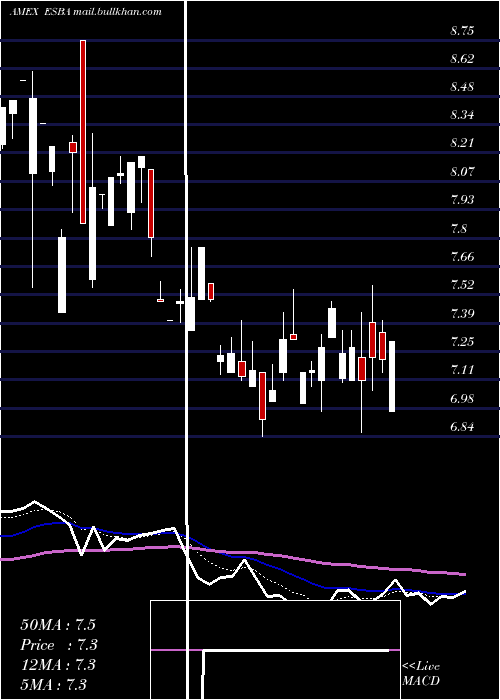Select the 8.62 price axis label
500x700 pixels.
(x=462, y=58)
